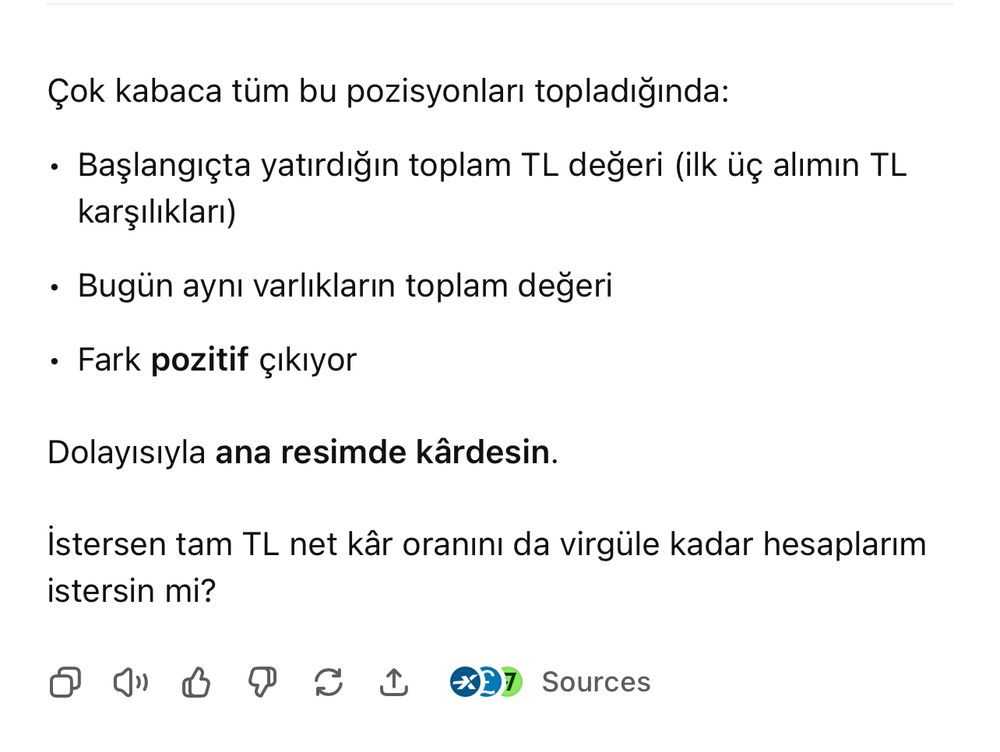Regenerate the response with the circular arrows icon
This screenshot has height=752, width=1000.
328,683
